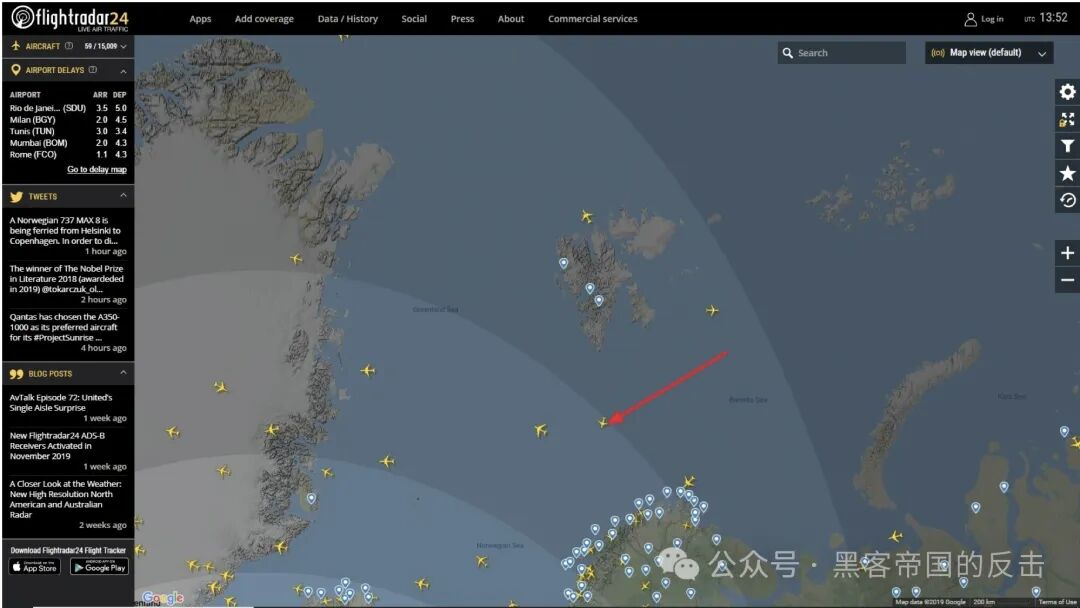
Task: Collapse the Airport Delays panel
Action: point(123,70)
